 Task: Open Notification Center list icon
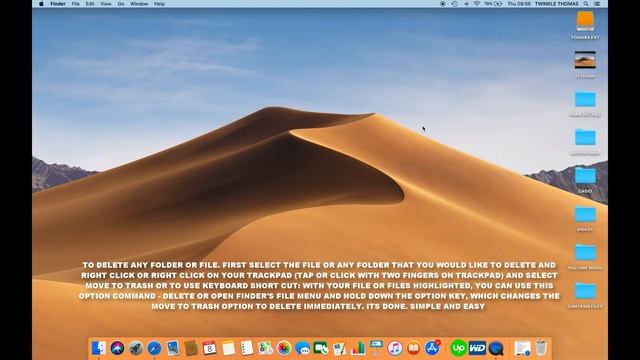[x=597, y=4]
